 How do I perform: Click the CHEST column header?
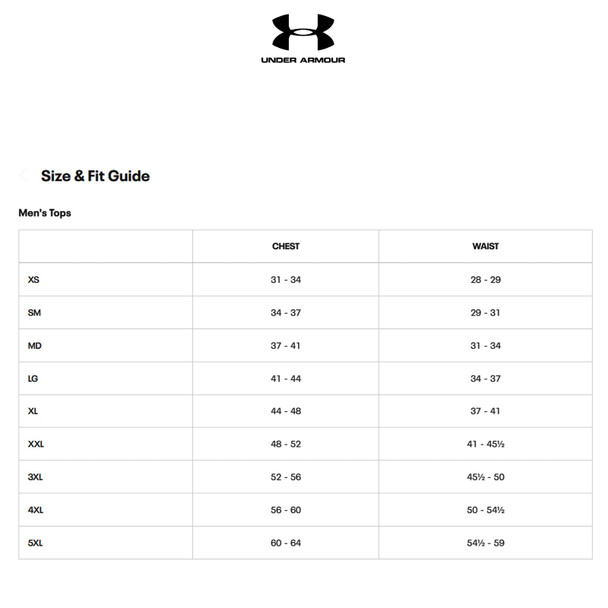(x=286, y=246)
